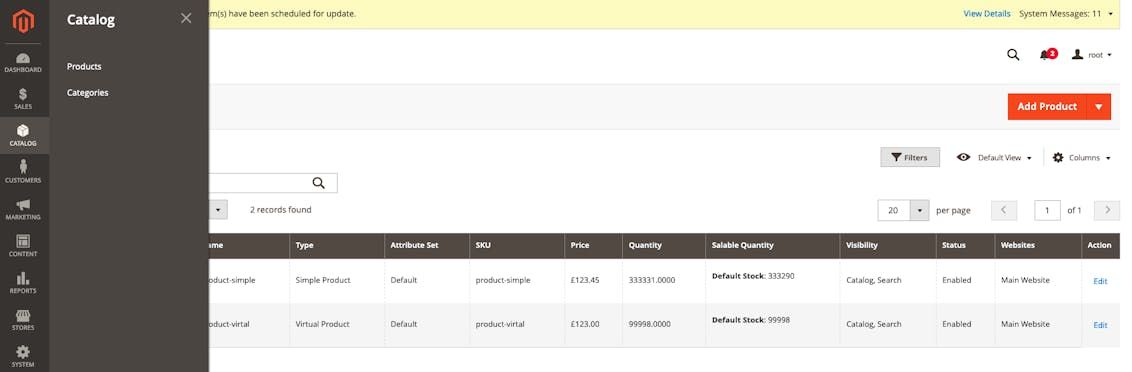Viewport: 1132px width, 372px height.
Task: Edit the product-simple row
Action: pyautogui.click(x=1100, y=281)
